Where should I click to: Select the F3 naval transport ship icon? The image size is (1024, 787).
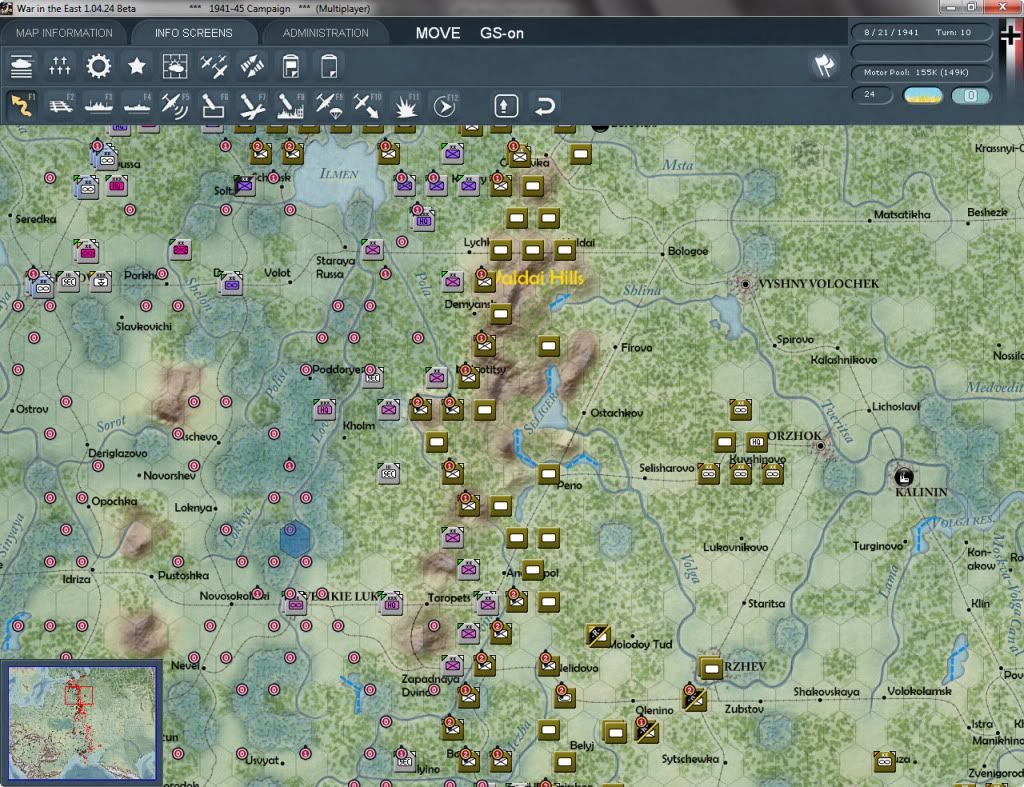click(99, 106)
